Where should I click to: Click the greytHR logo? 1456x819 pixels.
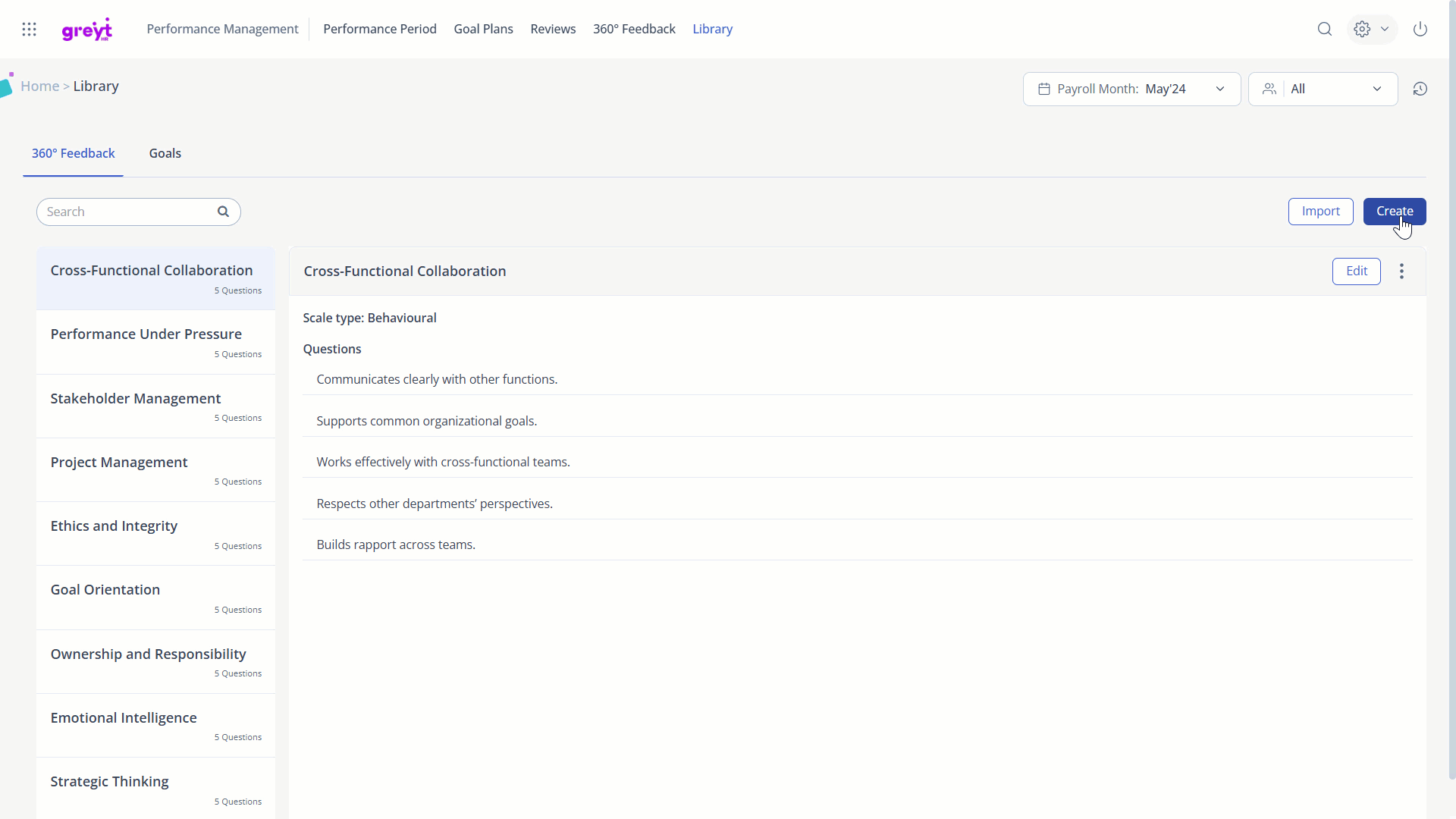[x=86, y=30]
